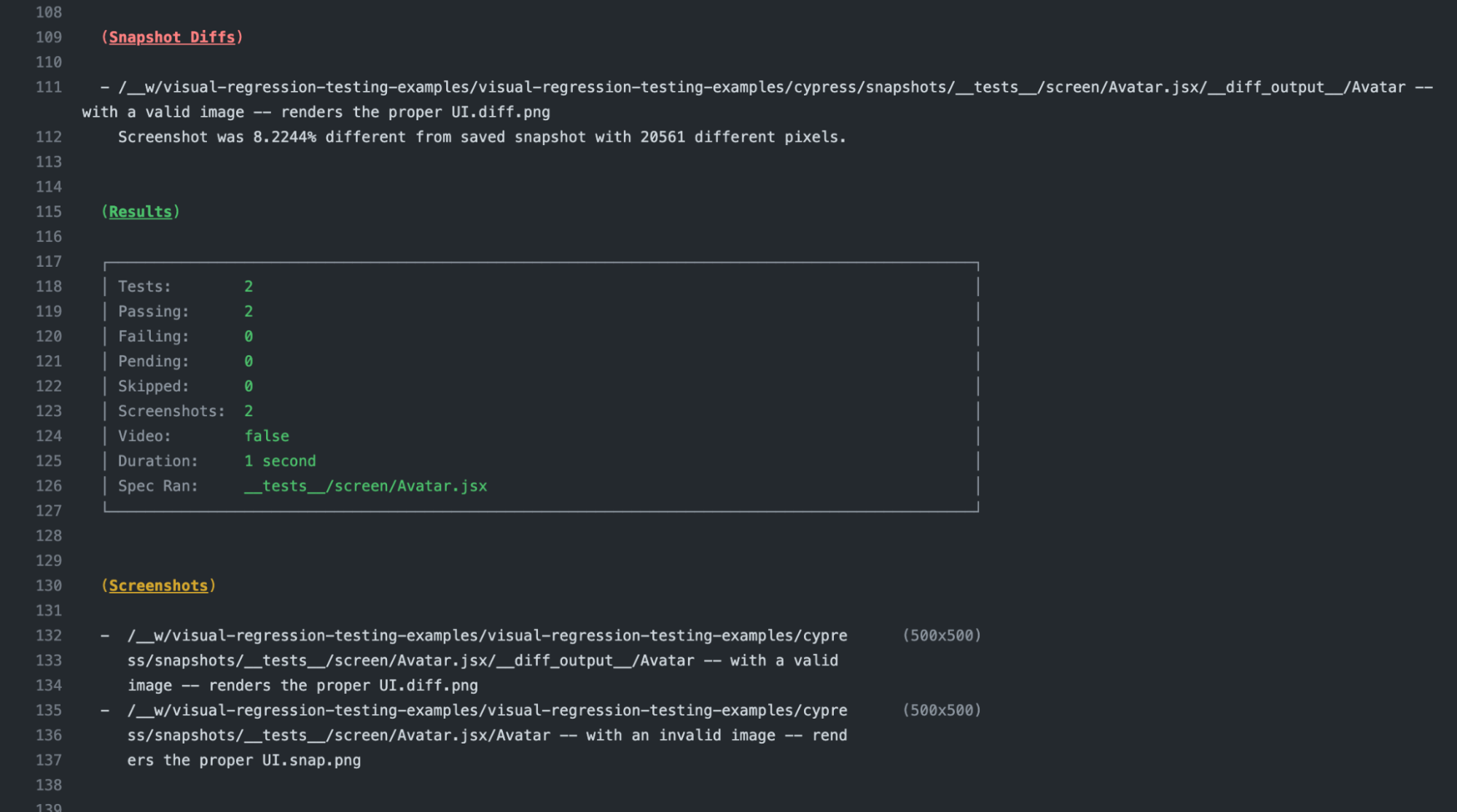
Task: Click line number 132
Action: [x=49, y=636]
